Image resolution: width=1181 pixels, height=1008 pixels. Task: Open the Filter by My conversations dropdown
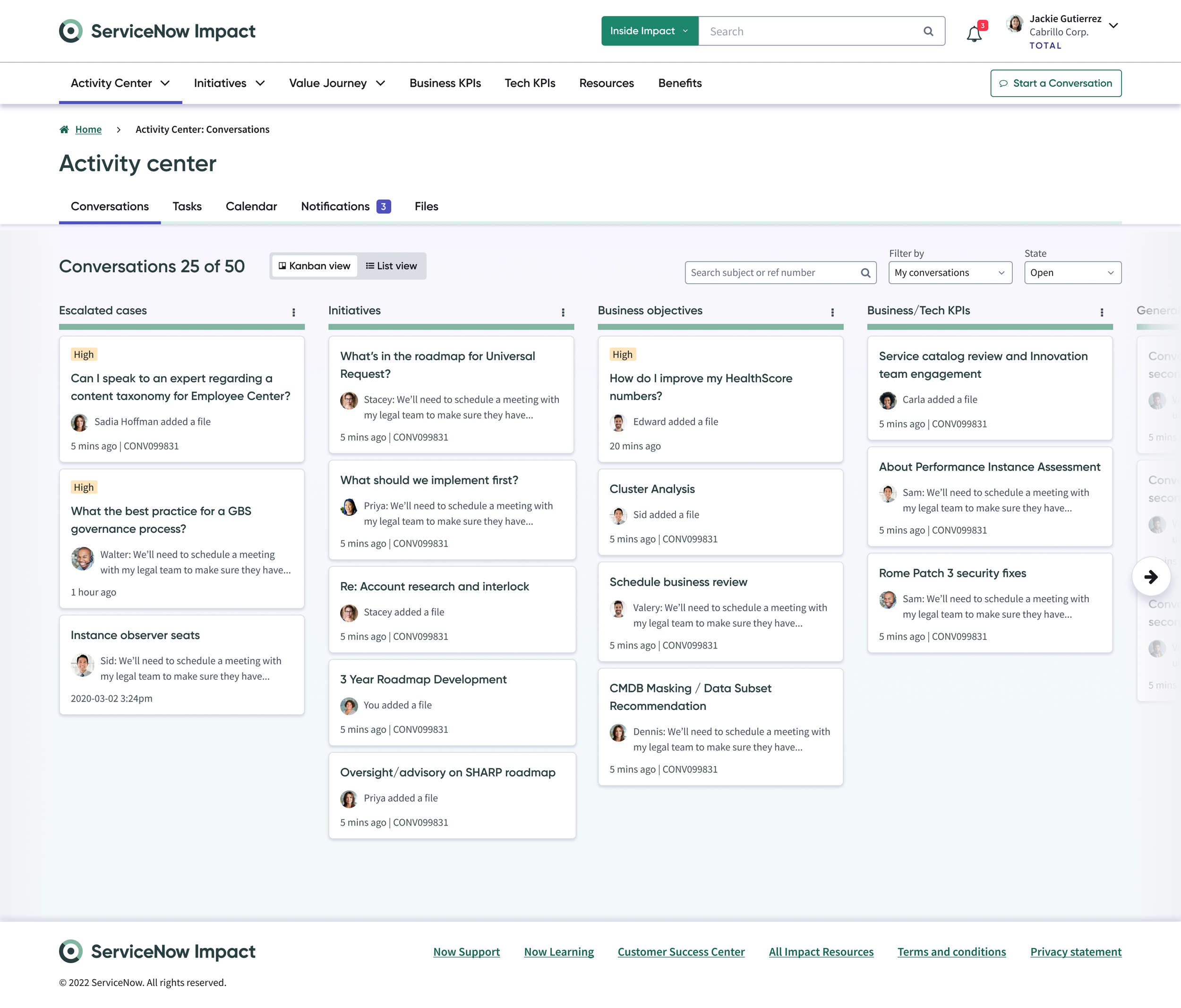tap(950, 273)
